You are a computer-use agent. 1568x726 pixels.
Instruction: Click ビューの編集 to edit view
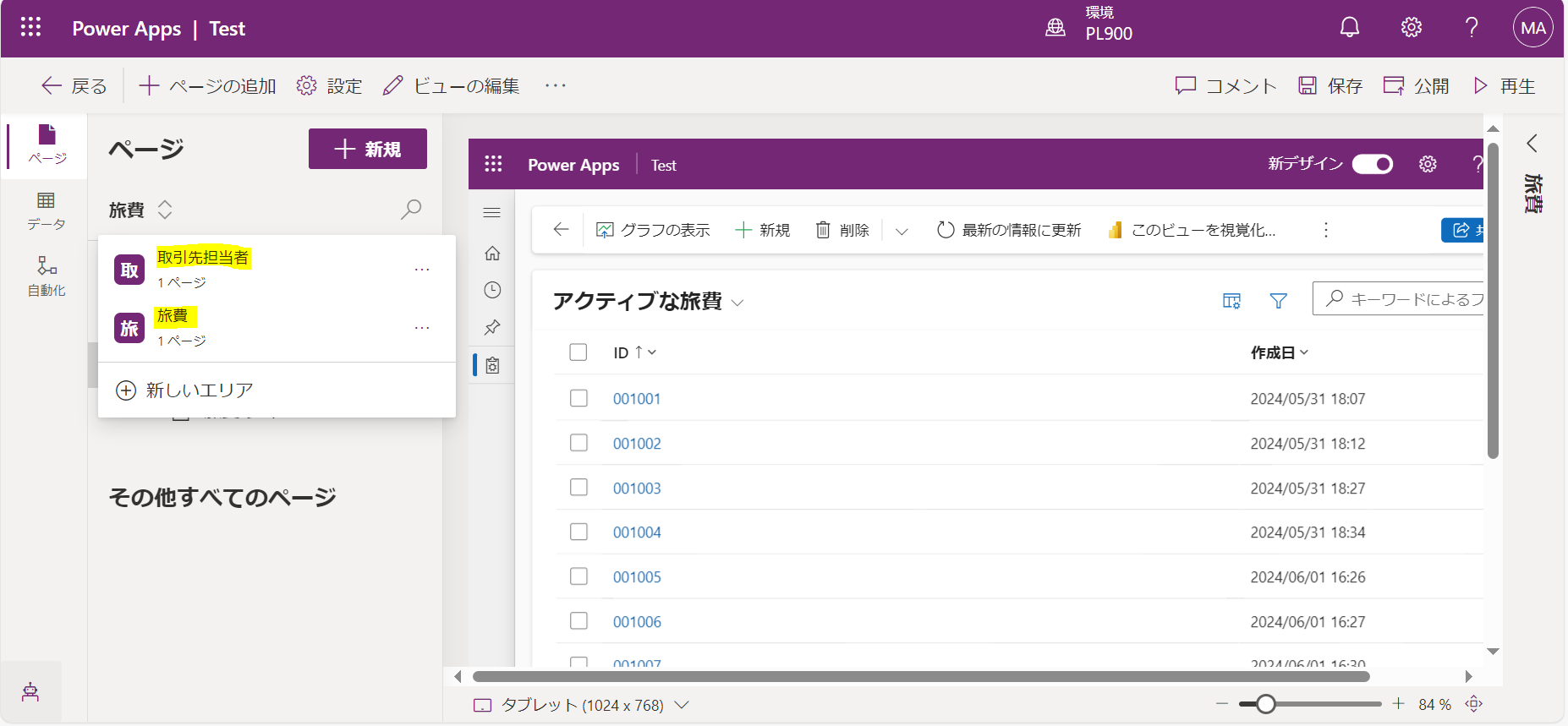tap(451, 86)
